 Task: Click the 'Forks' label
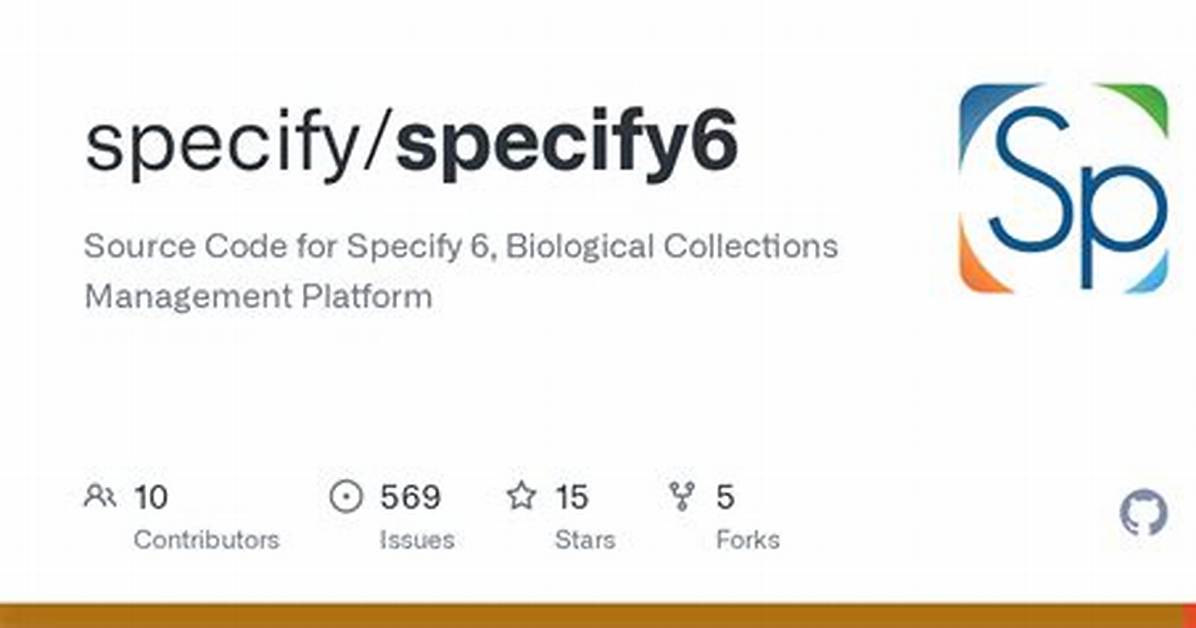click(748, 540)
